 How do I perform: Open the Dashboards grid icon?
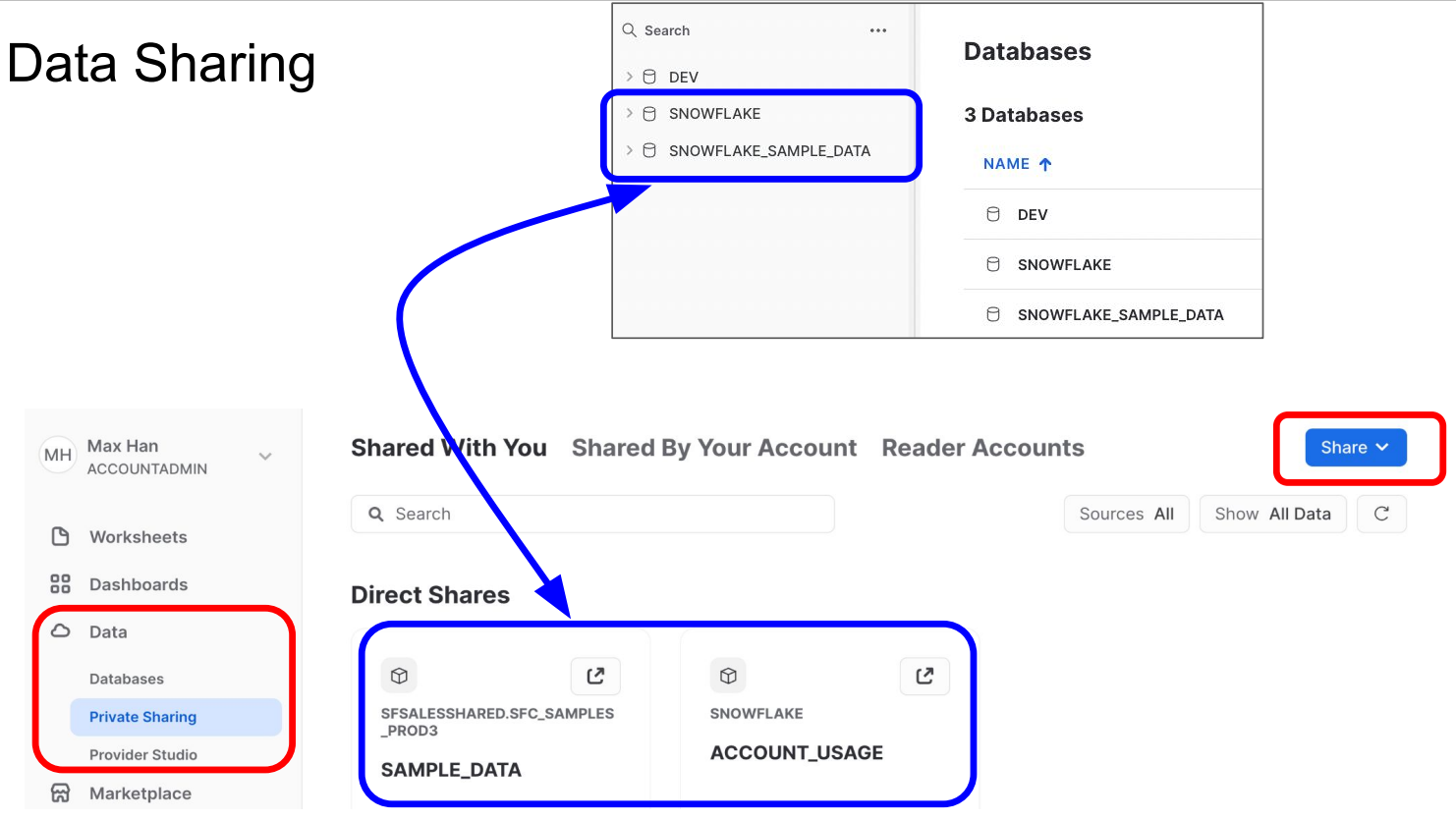point(60,583)
